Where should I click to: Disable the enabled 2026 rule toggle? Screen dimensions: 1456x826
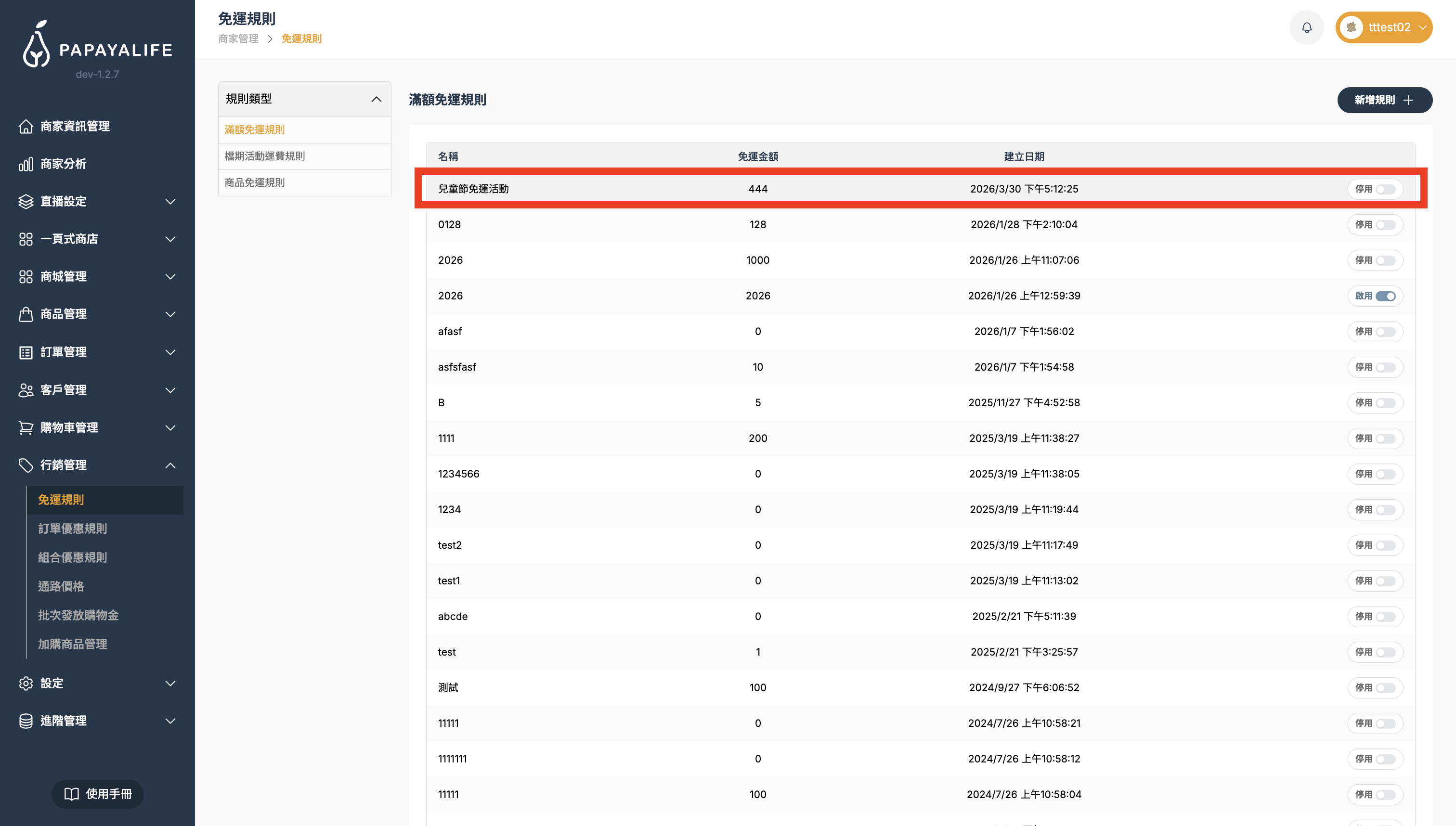(x=1385, y=296)
